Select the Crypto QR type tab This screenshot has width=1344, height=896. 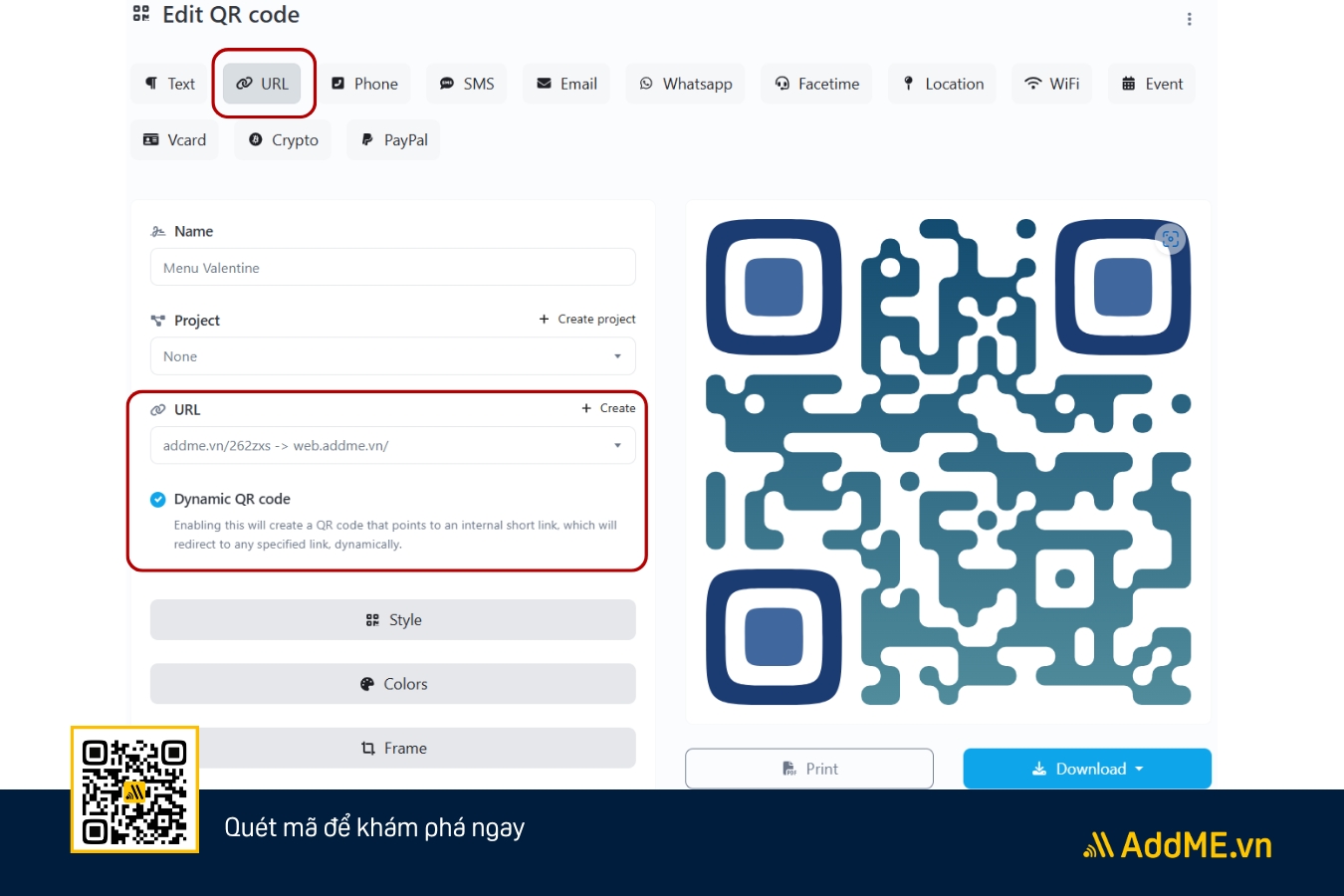tap(283, 139)
